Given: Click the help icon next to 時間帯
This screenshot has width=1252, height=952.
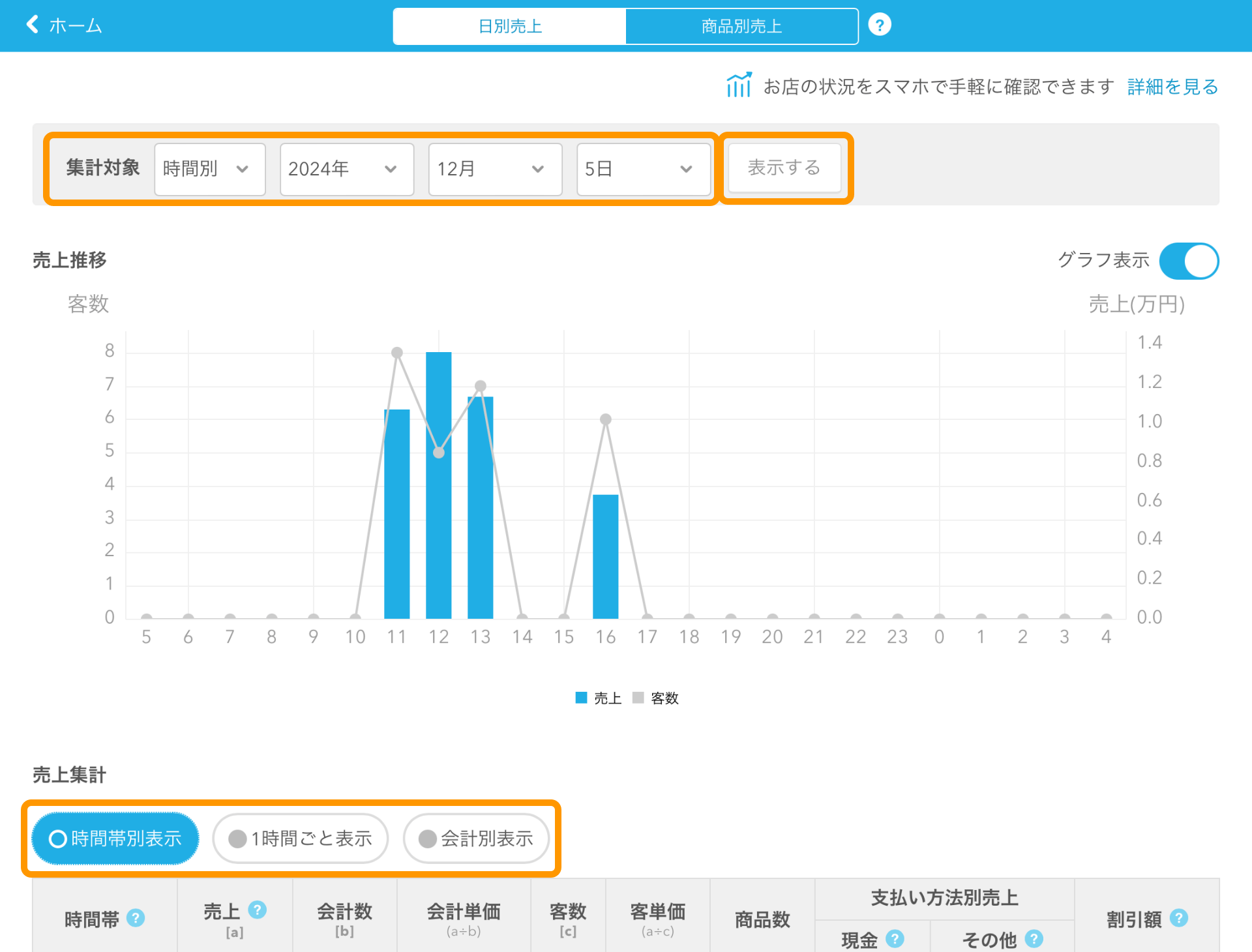Looking at the screenshot, I should [136, 917].
